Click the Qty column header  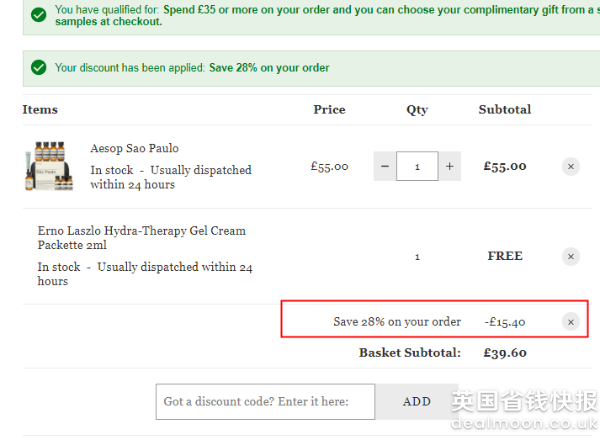[417, 110]
